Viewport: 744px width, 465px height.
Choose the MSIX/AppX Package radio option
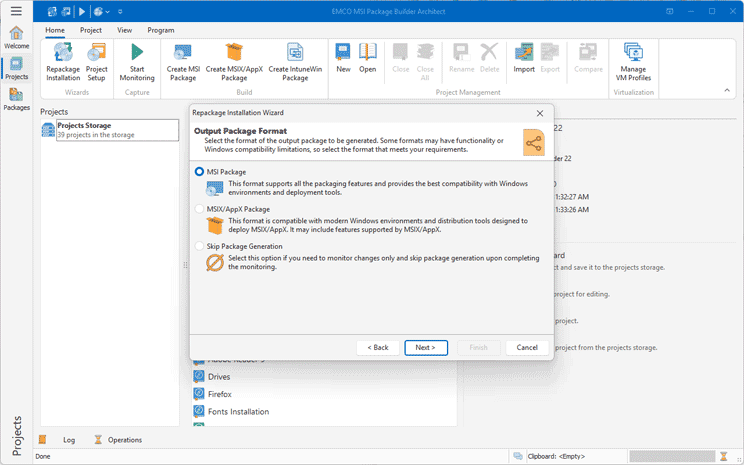[x=199, y=209]
